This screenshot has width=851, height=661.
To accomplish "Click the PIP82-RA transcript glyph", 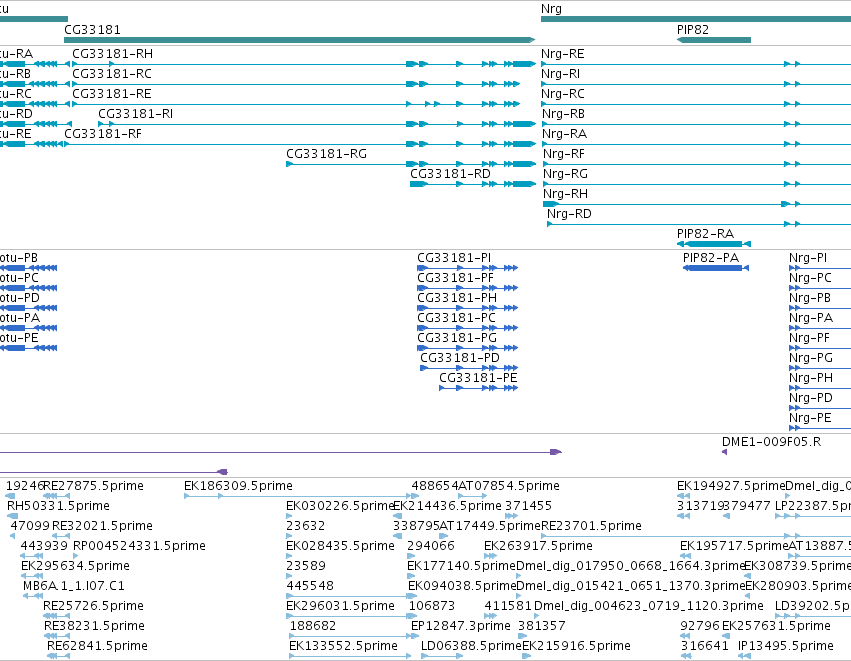I will point(714,244).
